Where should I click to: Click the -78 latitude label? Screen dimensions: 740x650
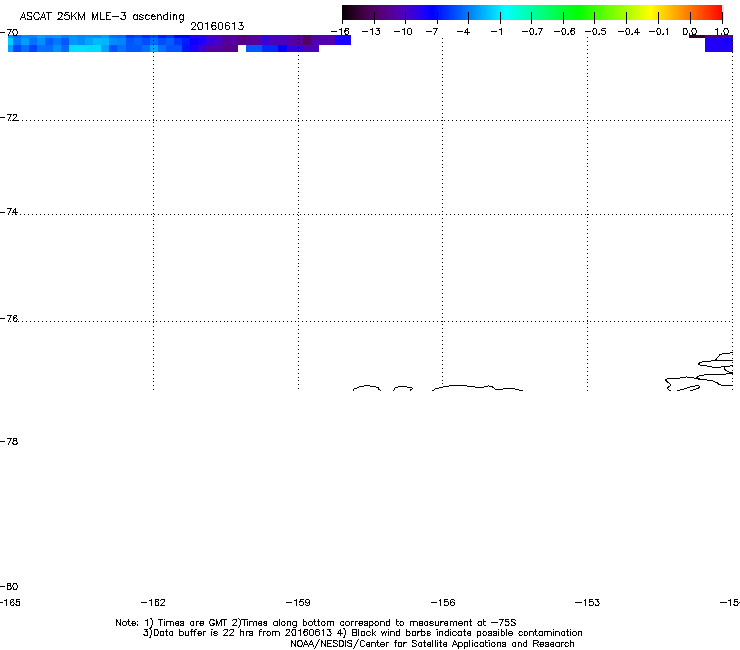[9, 441]
